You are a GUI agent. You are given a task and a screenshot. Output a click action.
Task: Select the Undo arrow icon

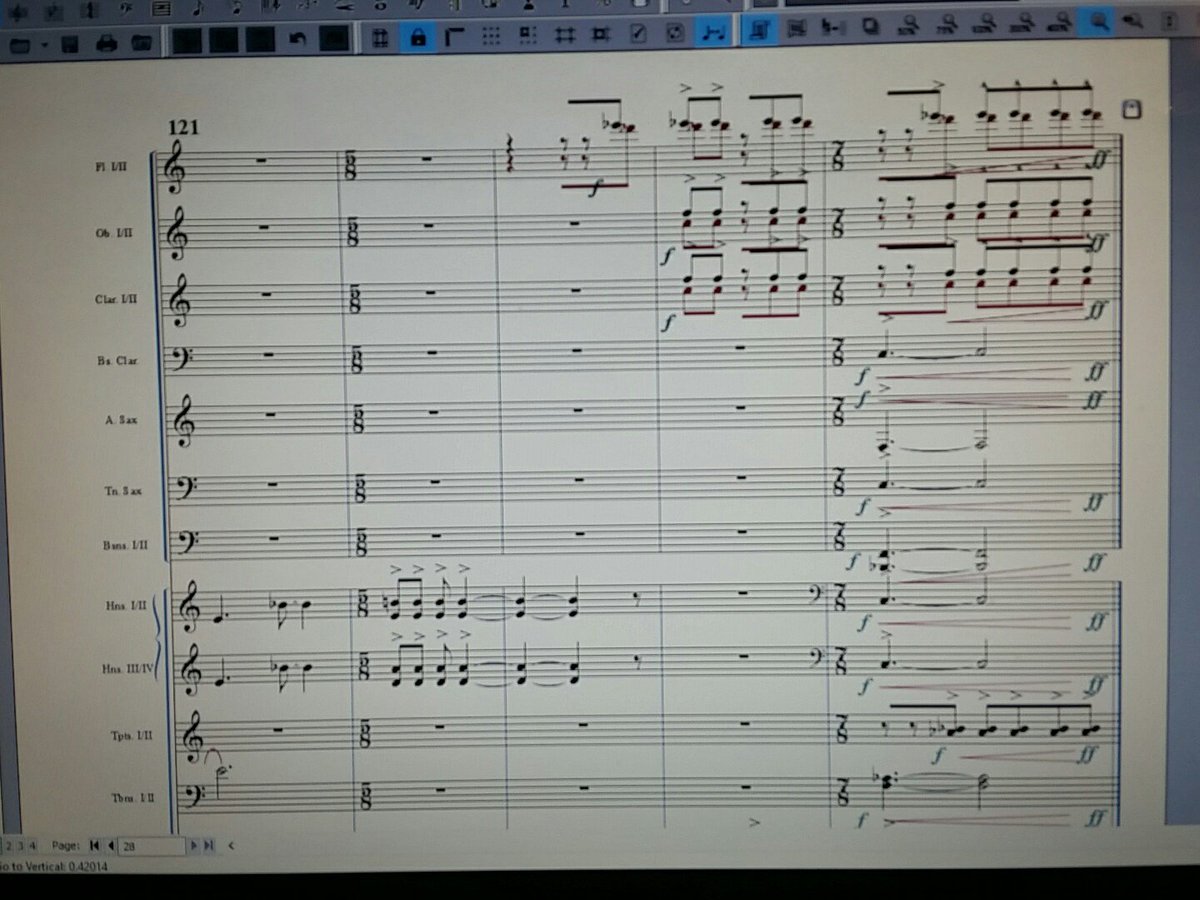click(x=297, y=37)
